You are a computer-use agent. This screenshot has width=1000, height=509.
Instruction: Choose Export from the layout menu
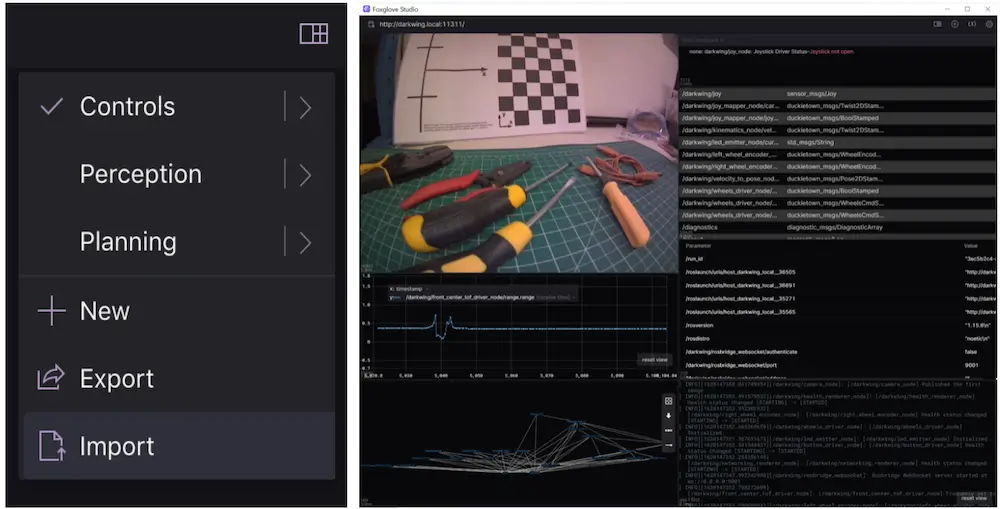179,379
